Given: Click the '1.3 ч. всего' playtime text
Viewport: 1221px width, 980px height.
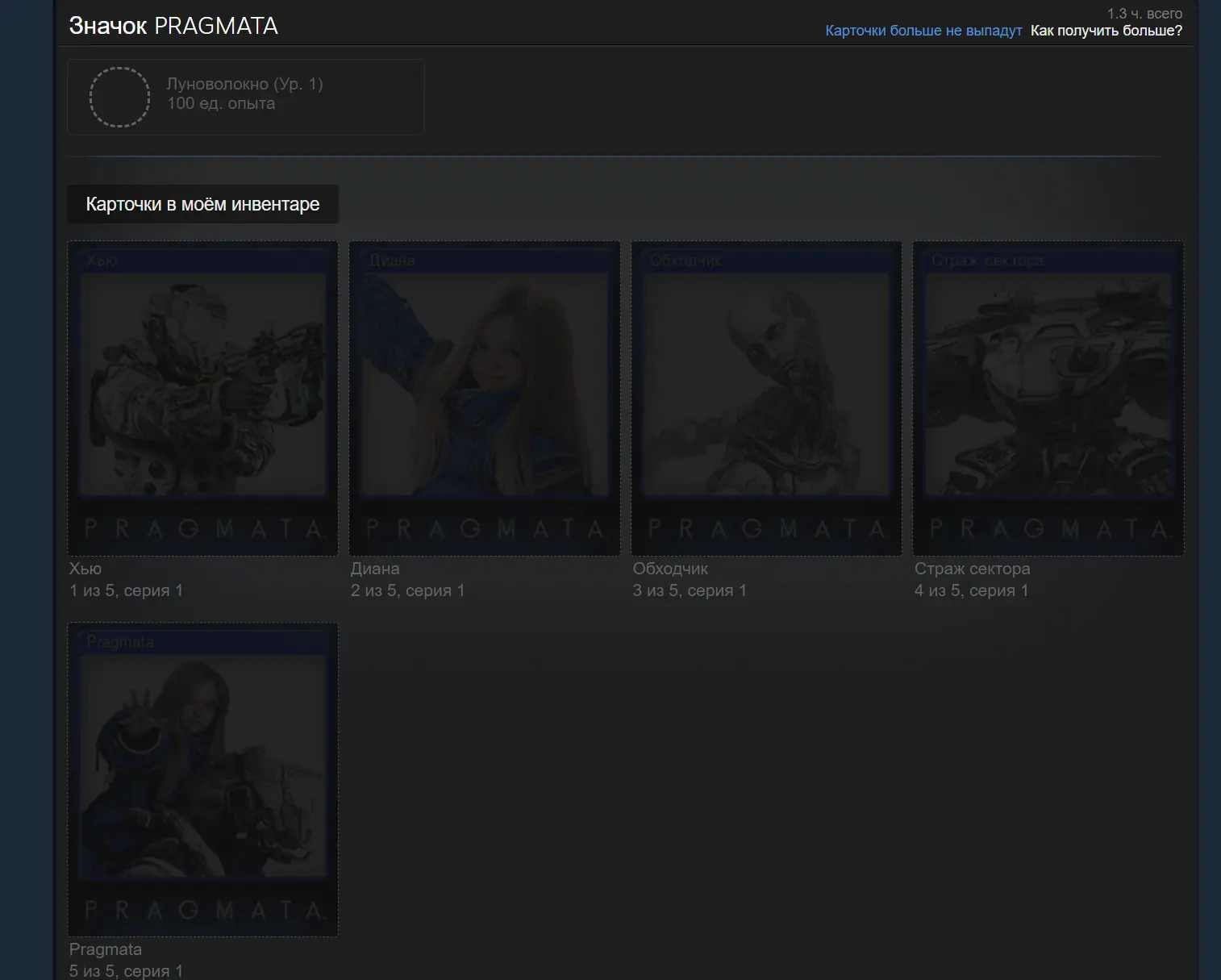Looking at the screenshot, I should tap(1144, 14).
